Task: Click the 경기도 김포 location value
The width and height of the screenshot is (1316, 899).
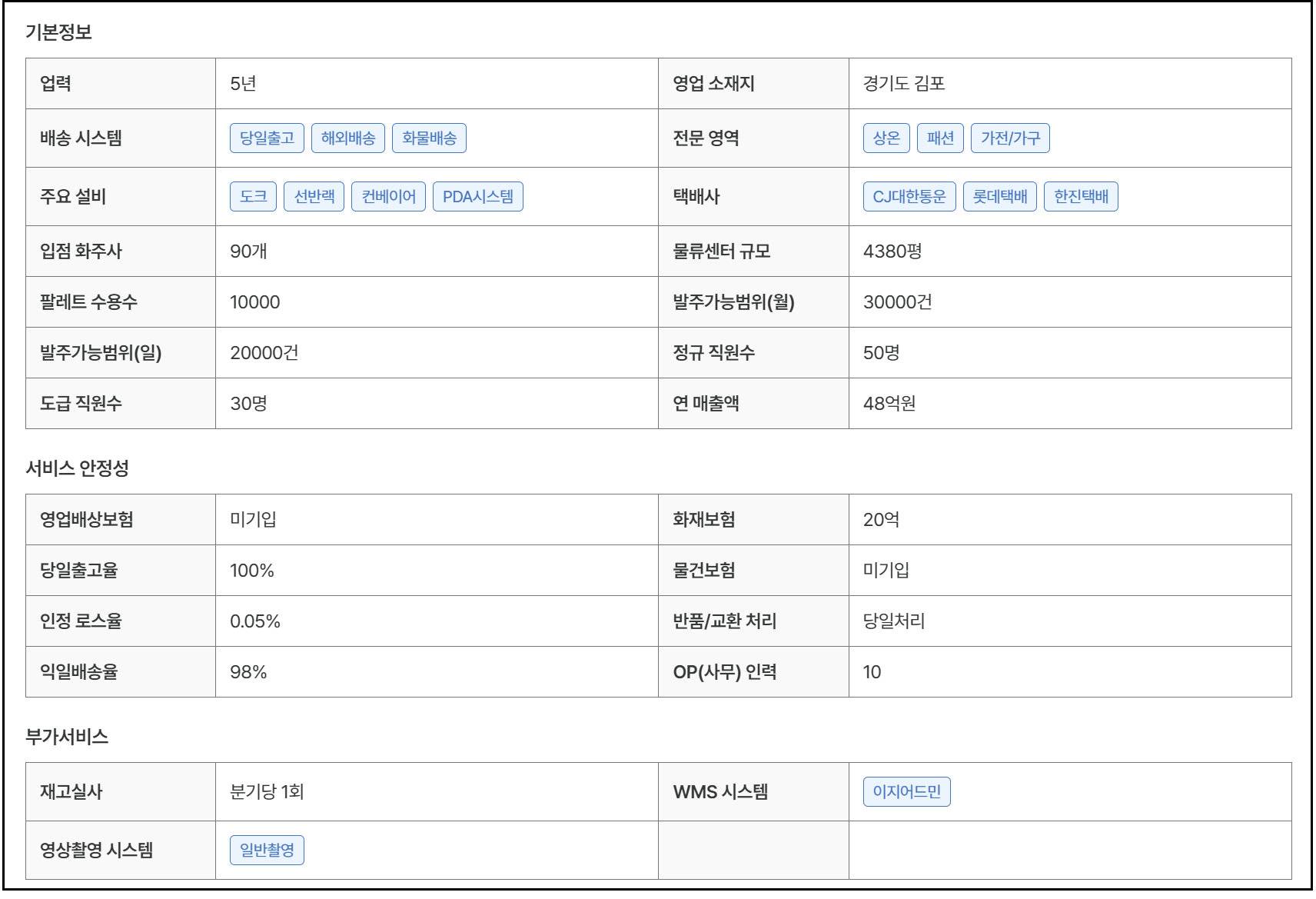Action: [x=904, y=84]
